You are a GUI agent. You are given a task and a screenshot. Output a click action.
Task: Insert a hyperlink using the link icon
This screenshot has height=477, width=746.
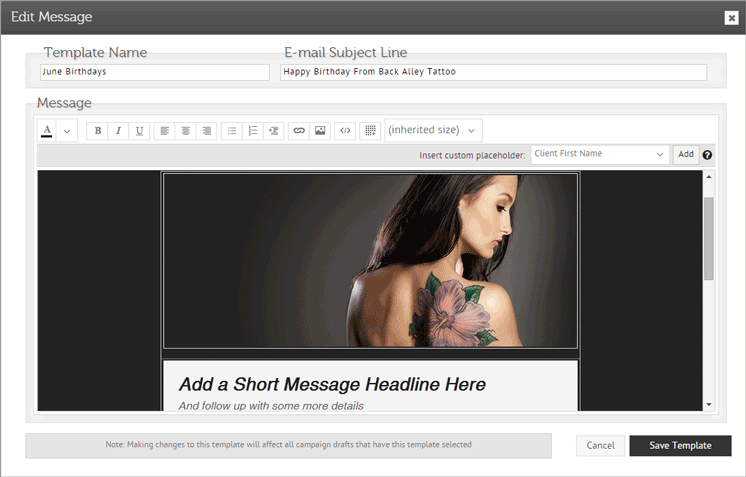pyautogui.click(x=298, y=131)
